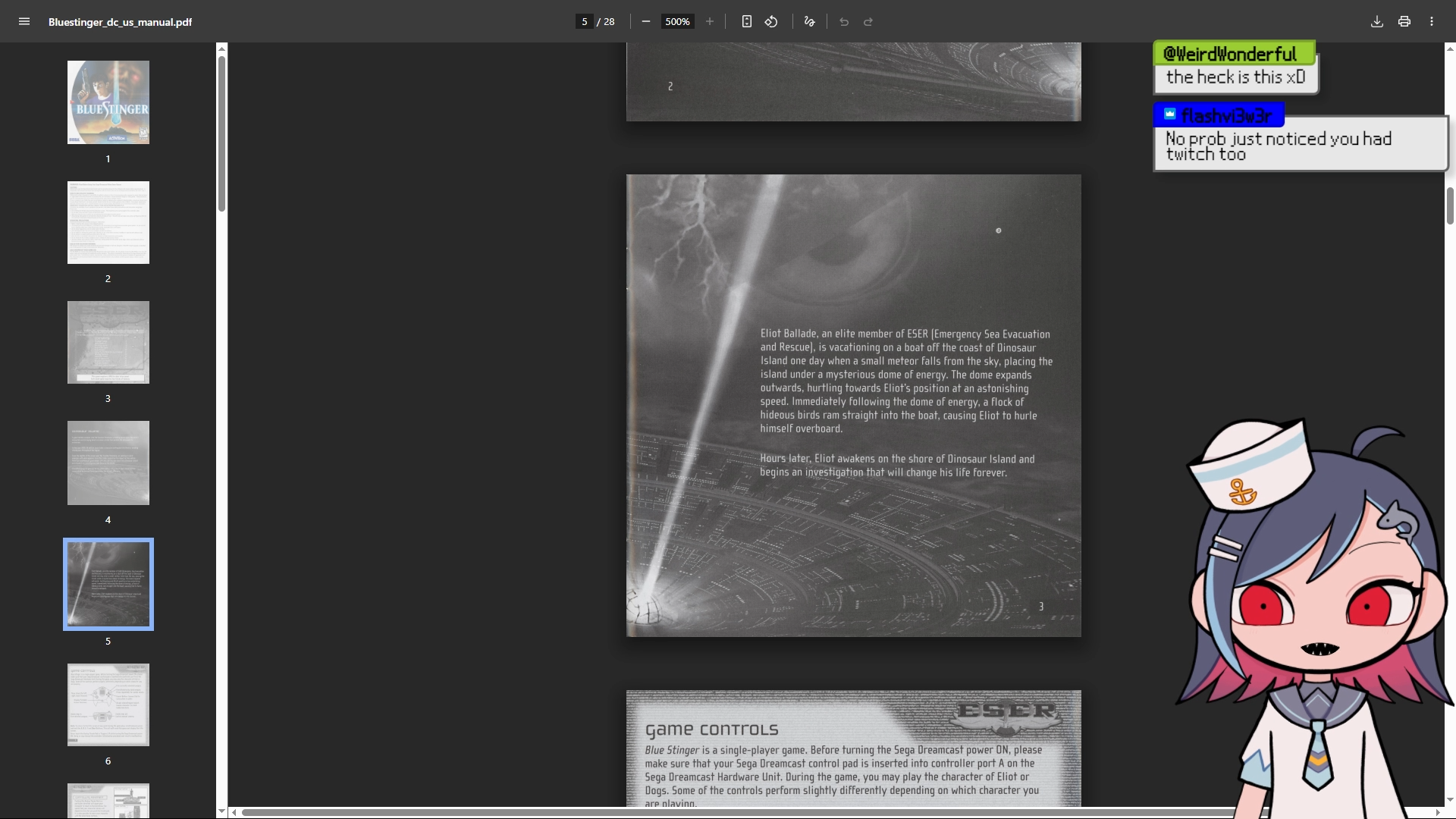Click the page number input field
The image size is (1456, 819).
[584, 22]
